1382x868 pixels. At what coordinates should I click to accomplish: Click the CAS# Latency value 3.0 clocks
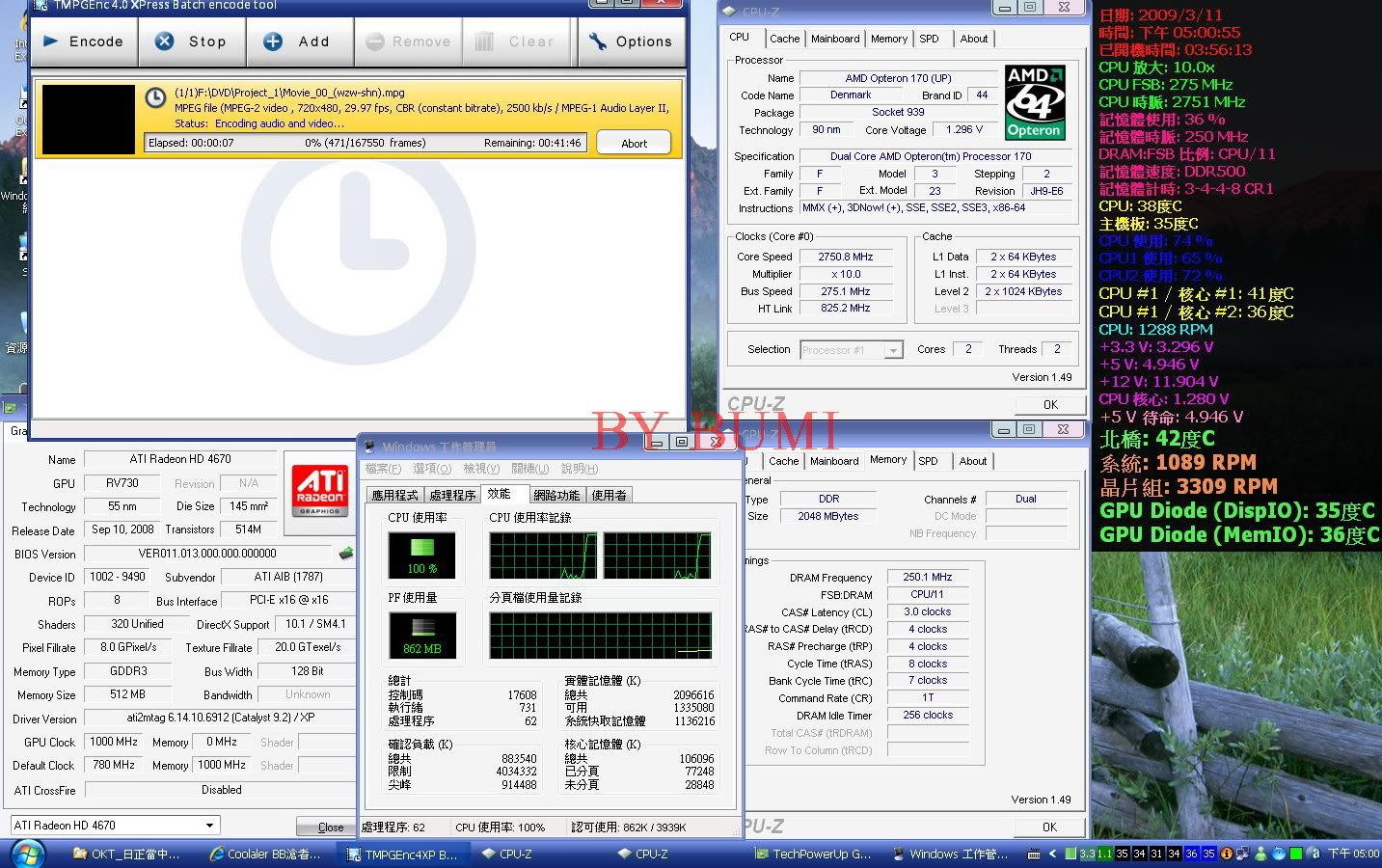pyautogui.click(x=927, y=611)
